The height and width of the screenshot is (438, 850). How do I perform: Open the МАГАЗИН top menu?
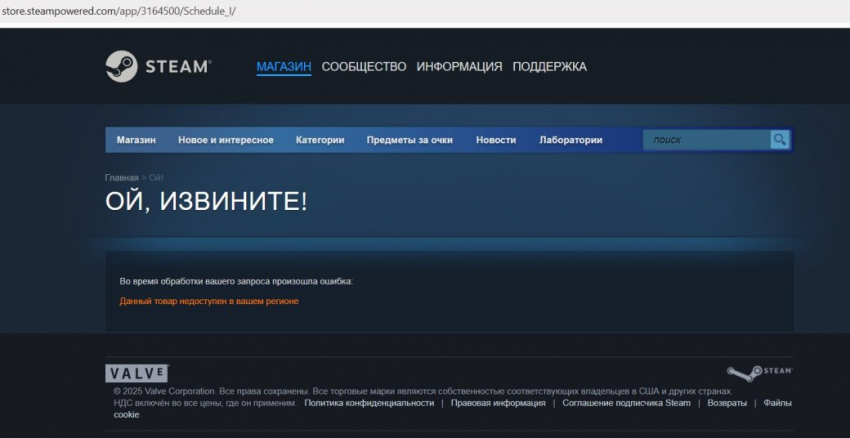coord(283,67)
